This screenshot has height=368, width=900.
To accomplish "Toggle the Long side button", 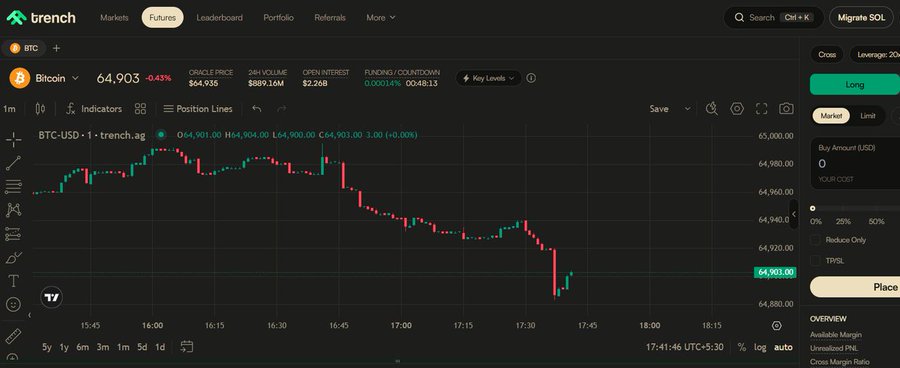I will coord(855,84).
